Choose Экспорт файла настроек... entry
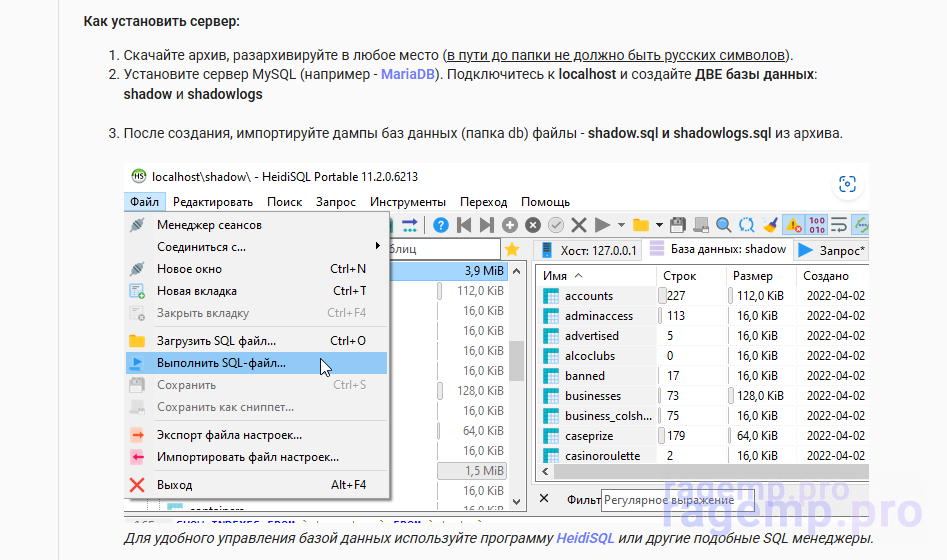 click(x=257, y=435)
